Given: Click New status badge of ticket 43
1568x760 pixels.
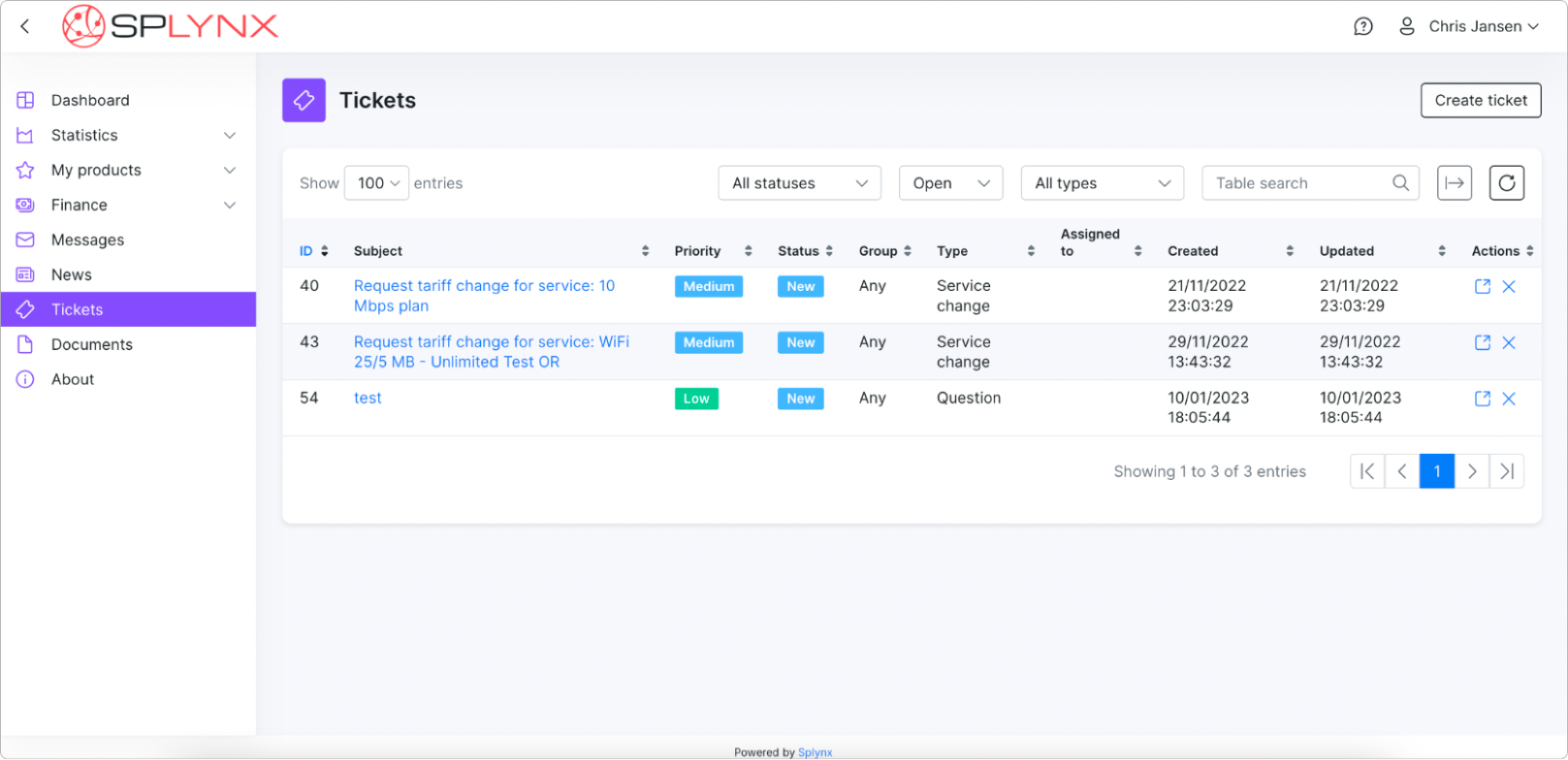Looking at the screenshot, I should [x=800, y=343].
